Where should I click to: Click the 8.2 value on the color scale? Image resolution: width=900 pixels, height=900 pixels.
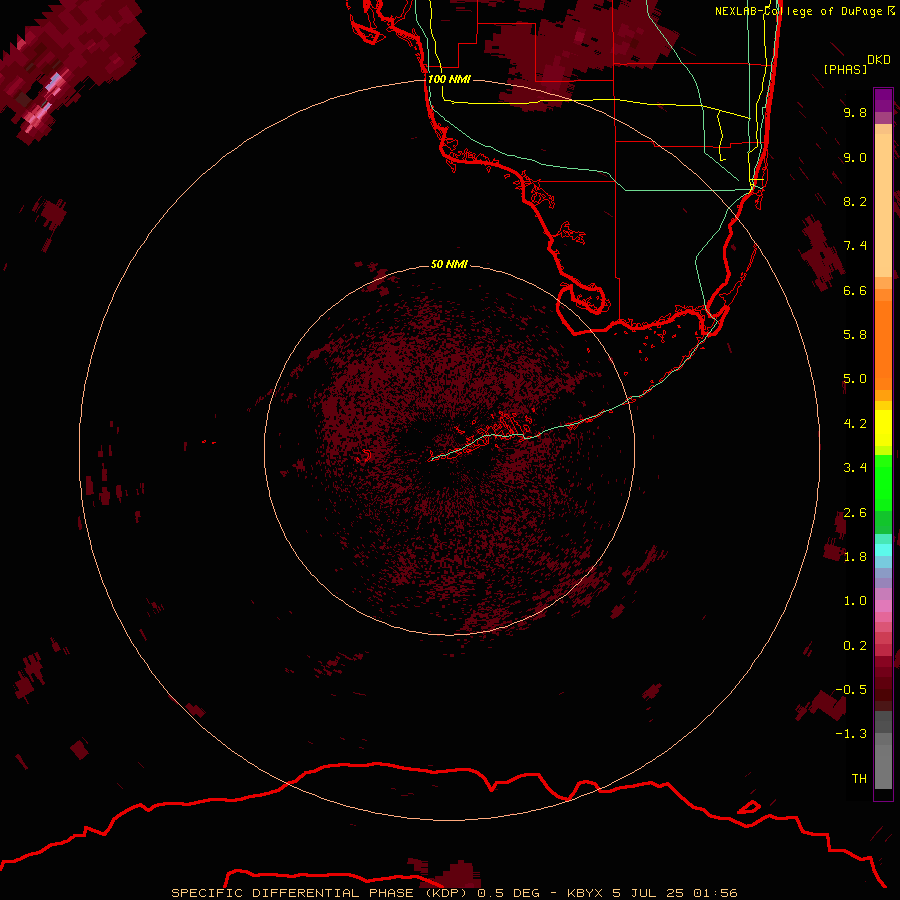click(x=855, y=201)
